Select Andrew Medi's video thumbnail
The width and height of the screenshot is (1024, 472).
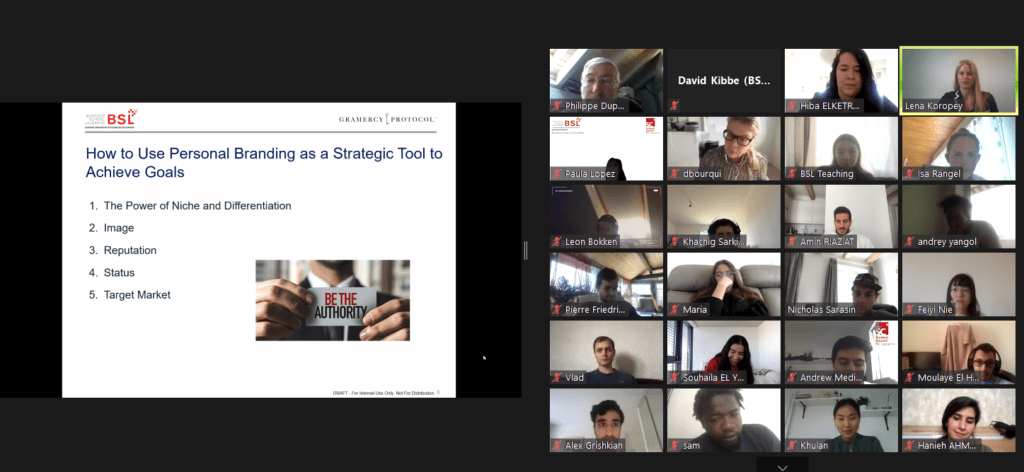[840, 350]
